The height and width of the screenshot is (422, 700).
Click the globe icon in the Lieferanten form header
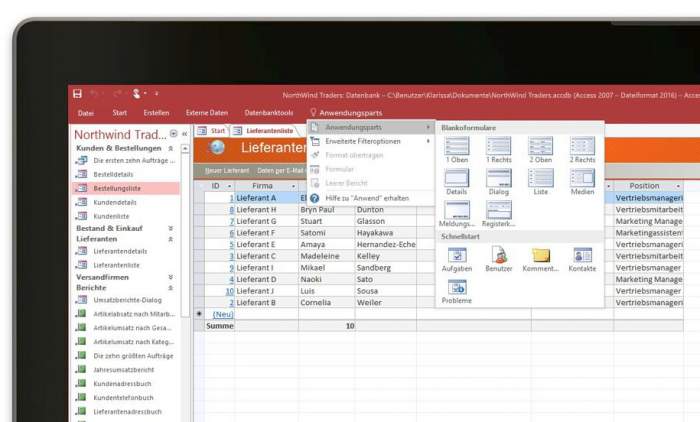point(217,147)
